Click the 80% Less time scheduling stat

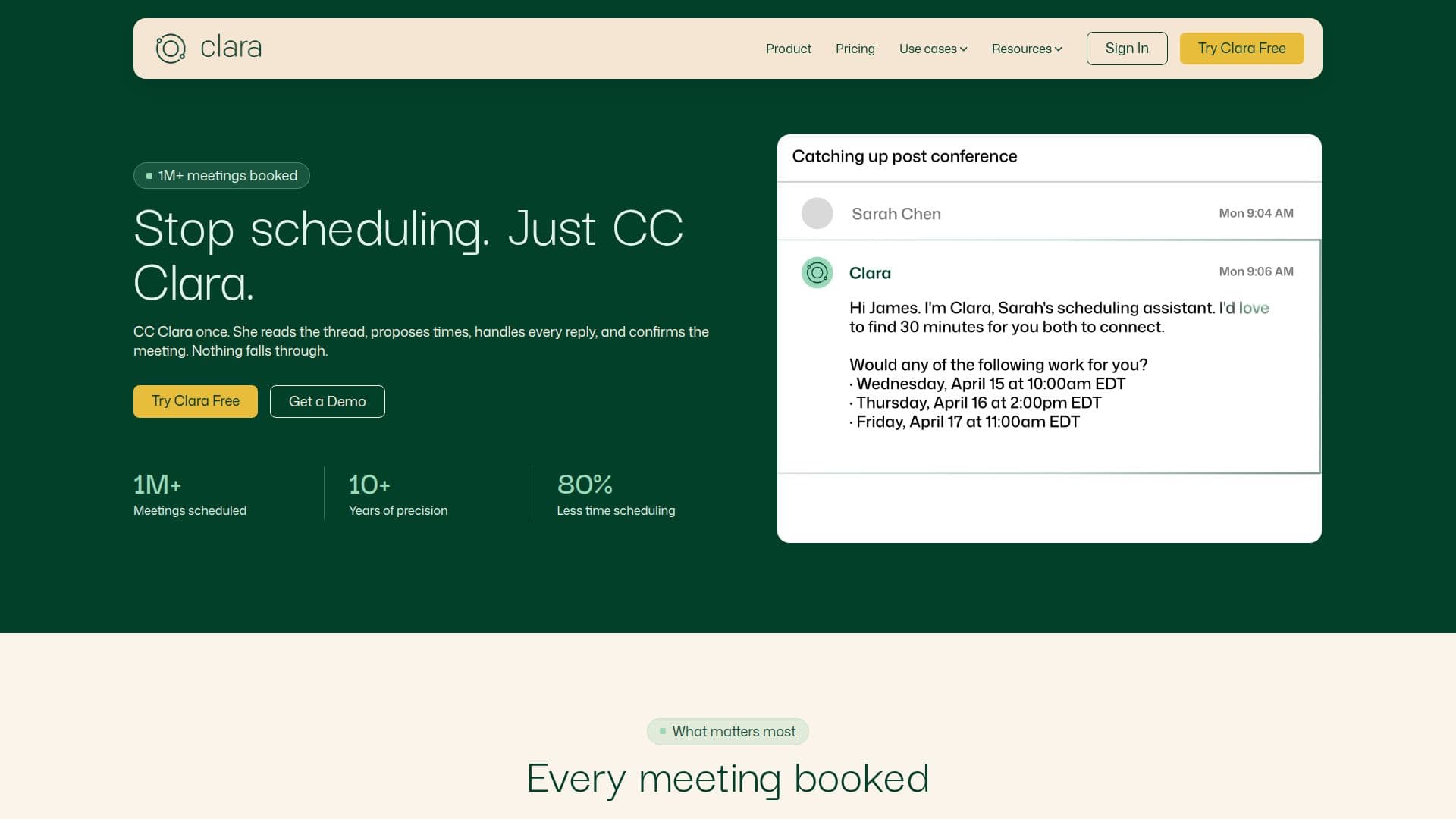616,494
